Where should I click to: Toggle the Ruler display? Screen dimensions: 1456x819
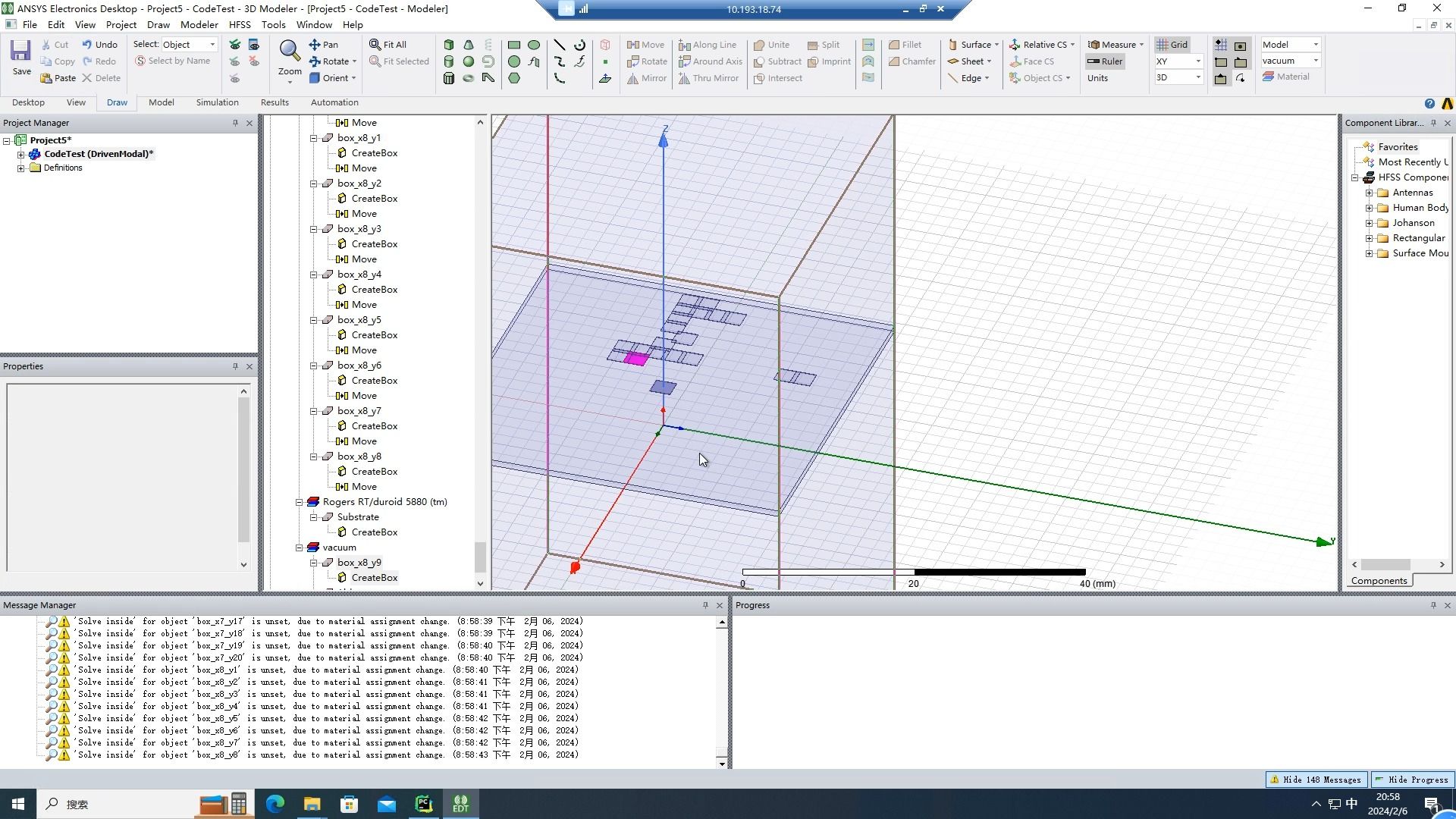(1104, 61)
